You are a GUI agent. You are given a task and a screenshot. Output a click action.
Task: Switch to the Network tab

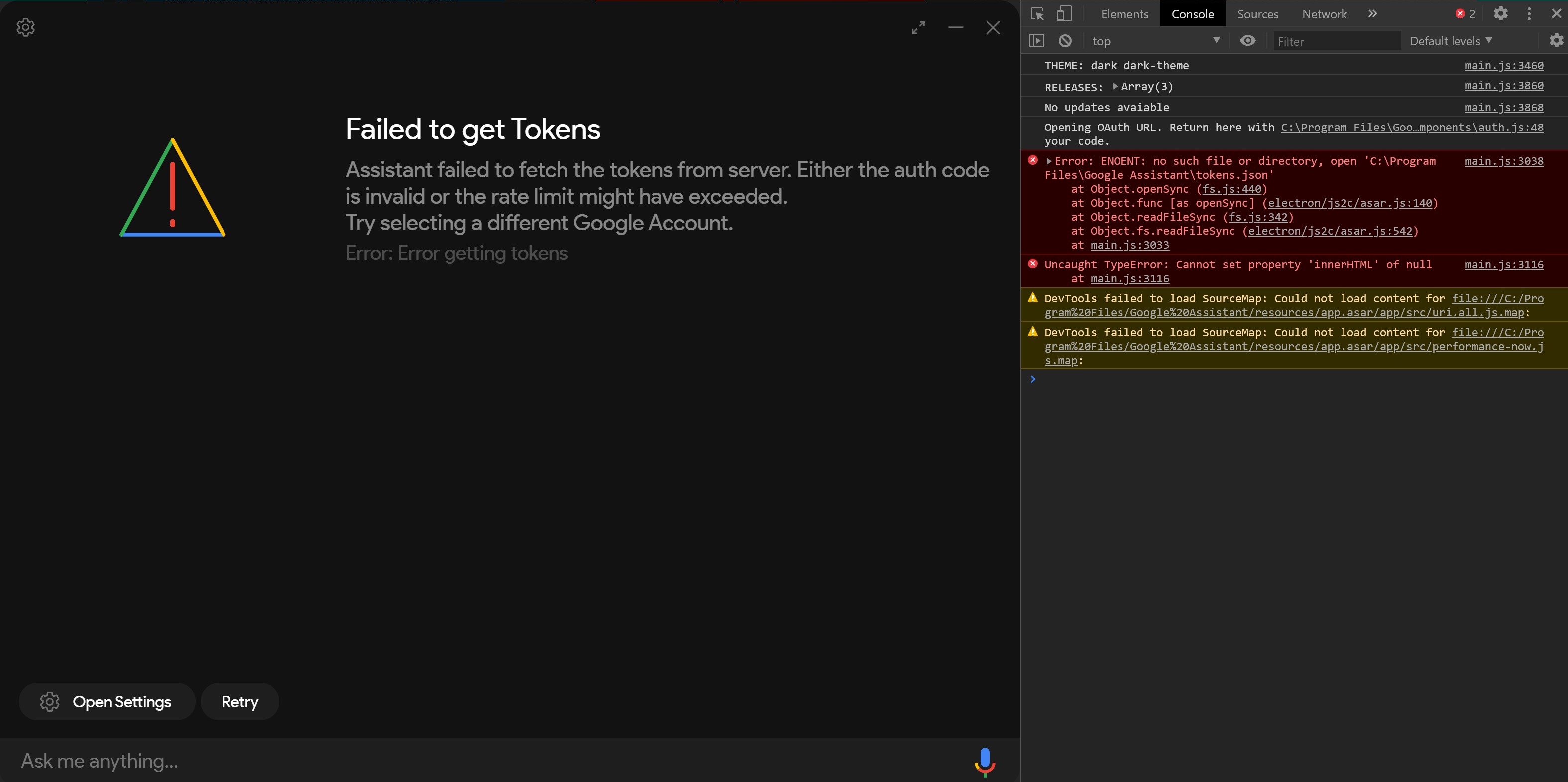(x=1325, y=13)
